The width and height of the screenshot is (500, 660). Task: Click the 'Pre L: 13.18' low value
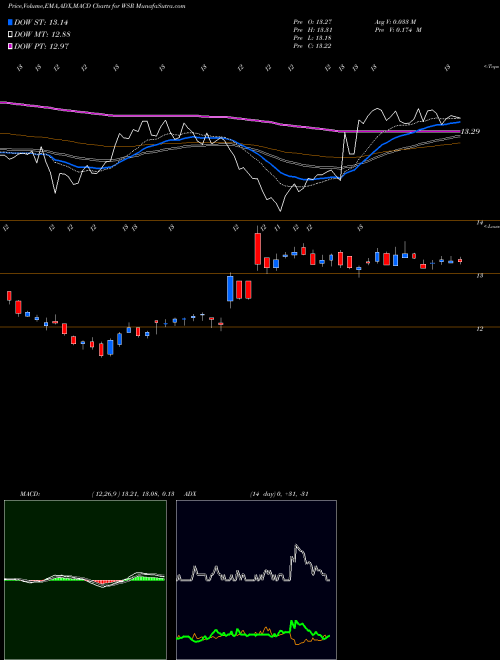[x=313, y=38]
